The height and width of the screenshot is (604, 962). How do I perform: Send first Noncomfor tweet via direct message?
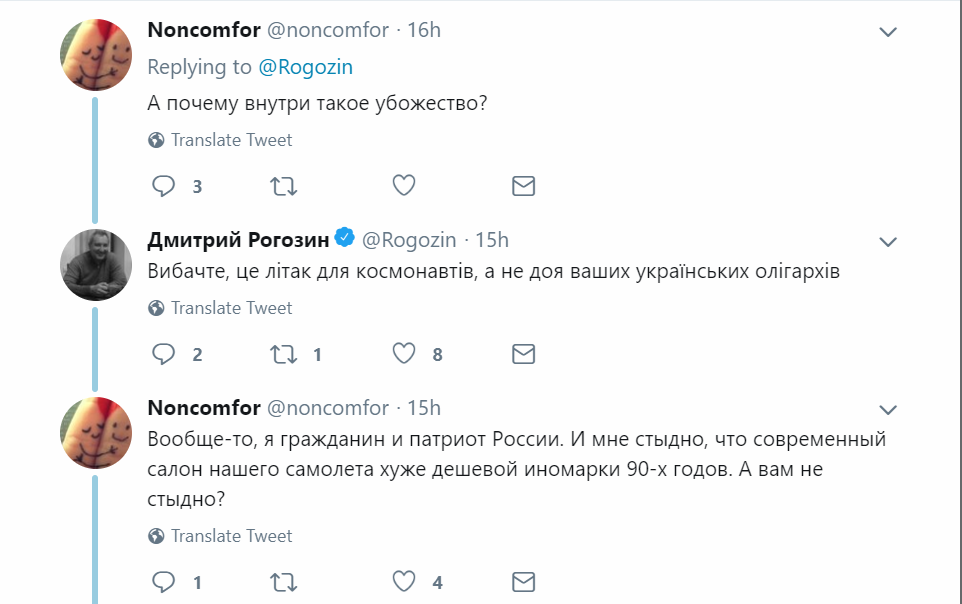click(x=523, y=186)
